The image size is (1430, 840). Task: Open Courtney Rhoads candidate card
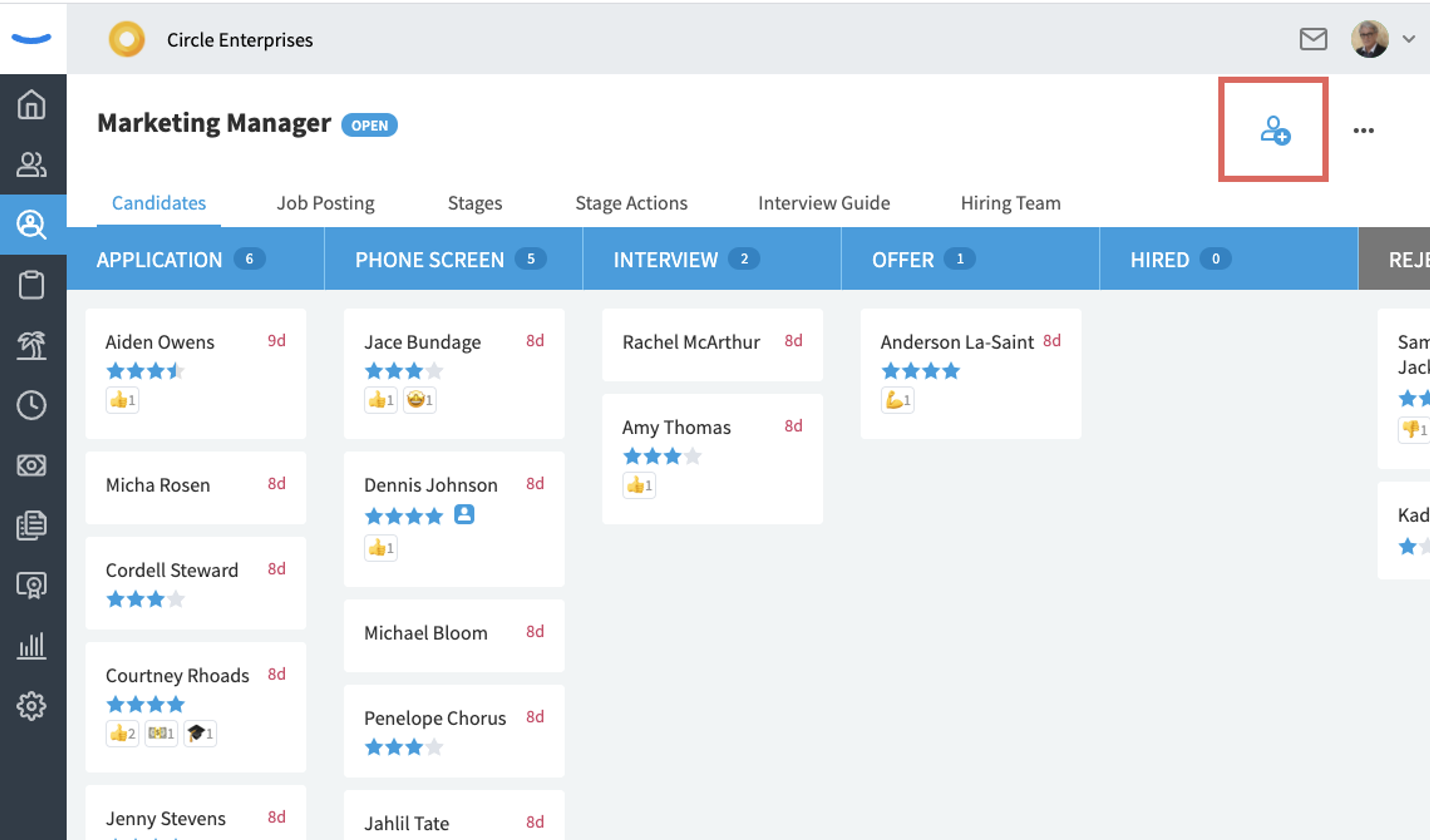(196, 707)
